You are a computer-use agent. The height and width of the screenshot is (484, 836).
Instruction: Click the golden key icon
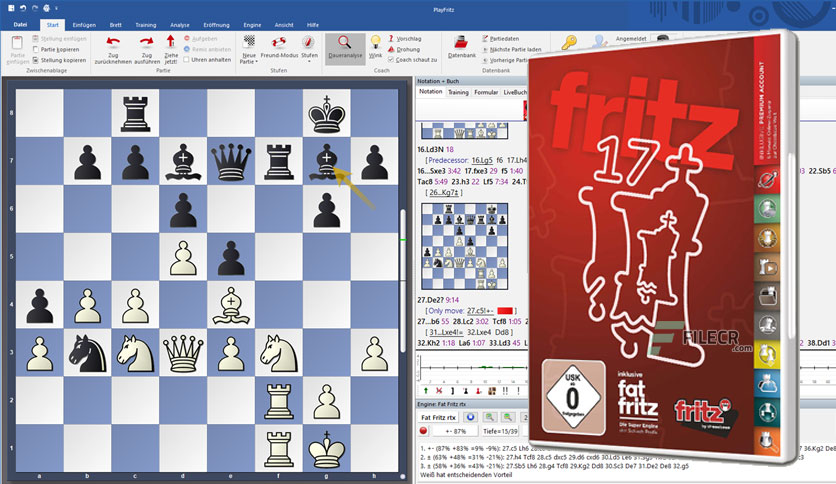coord(569,43)
